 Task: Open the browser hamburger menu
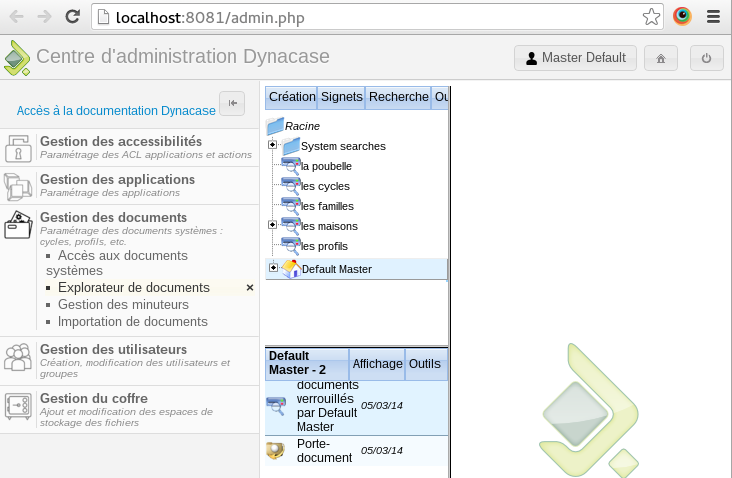coord(713,17)
